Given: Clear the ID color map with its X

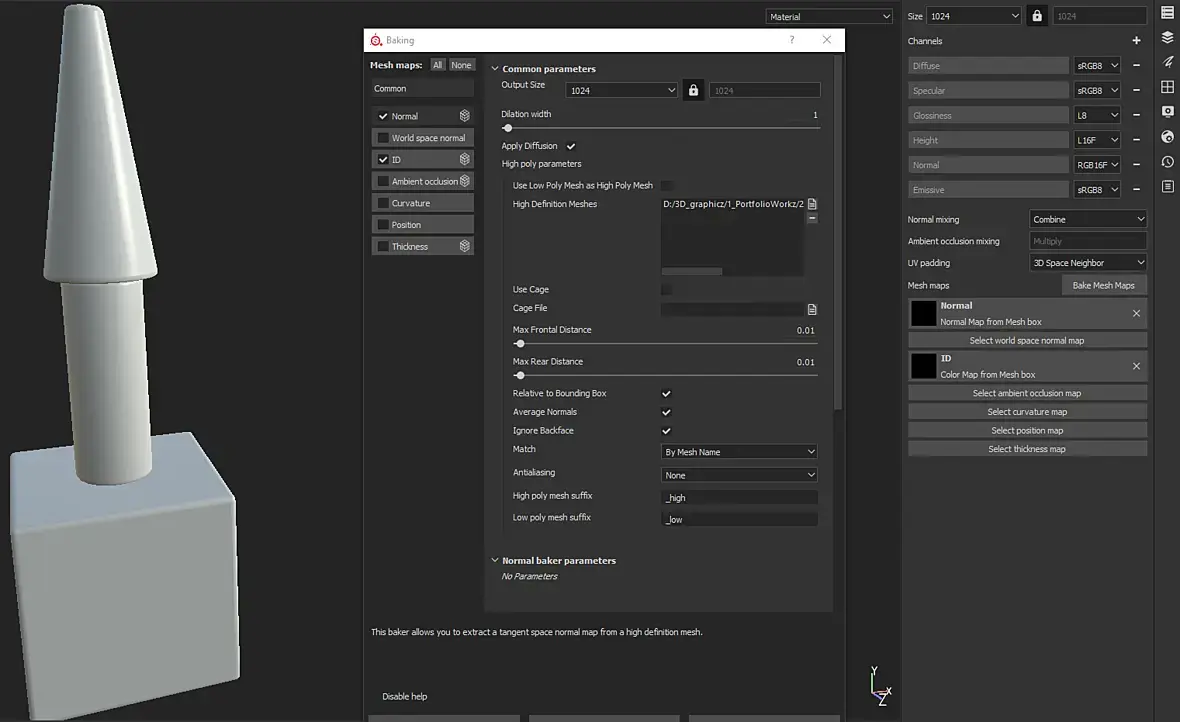Looking at the screenshot, I should pyautogui.click(x=1136, y=366).
